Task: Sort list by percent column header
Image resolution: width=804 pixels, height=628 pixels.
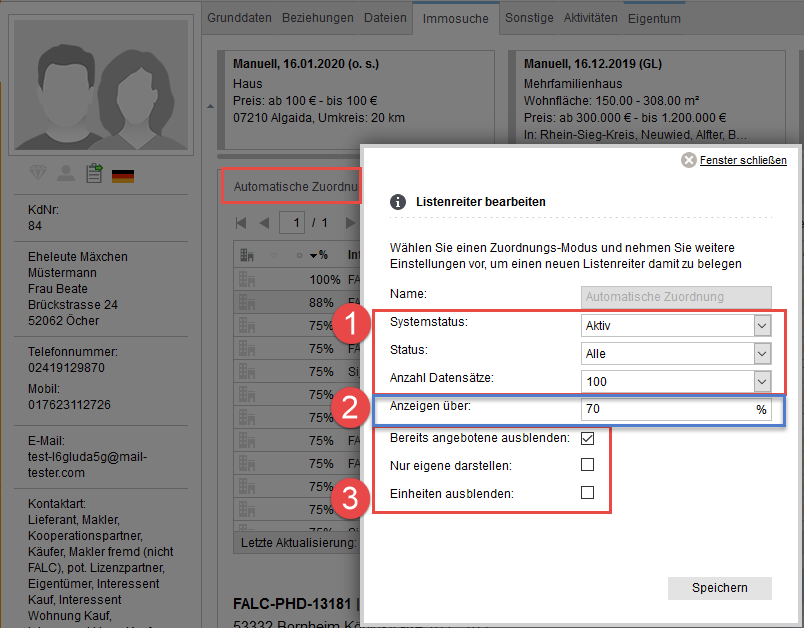Action: pyautogui.click(x=318, y=254)
